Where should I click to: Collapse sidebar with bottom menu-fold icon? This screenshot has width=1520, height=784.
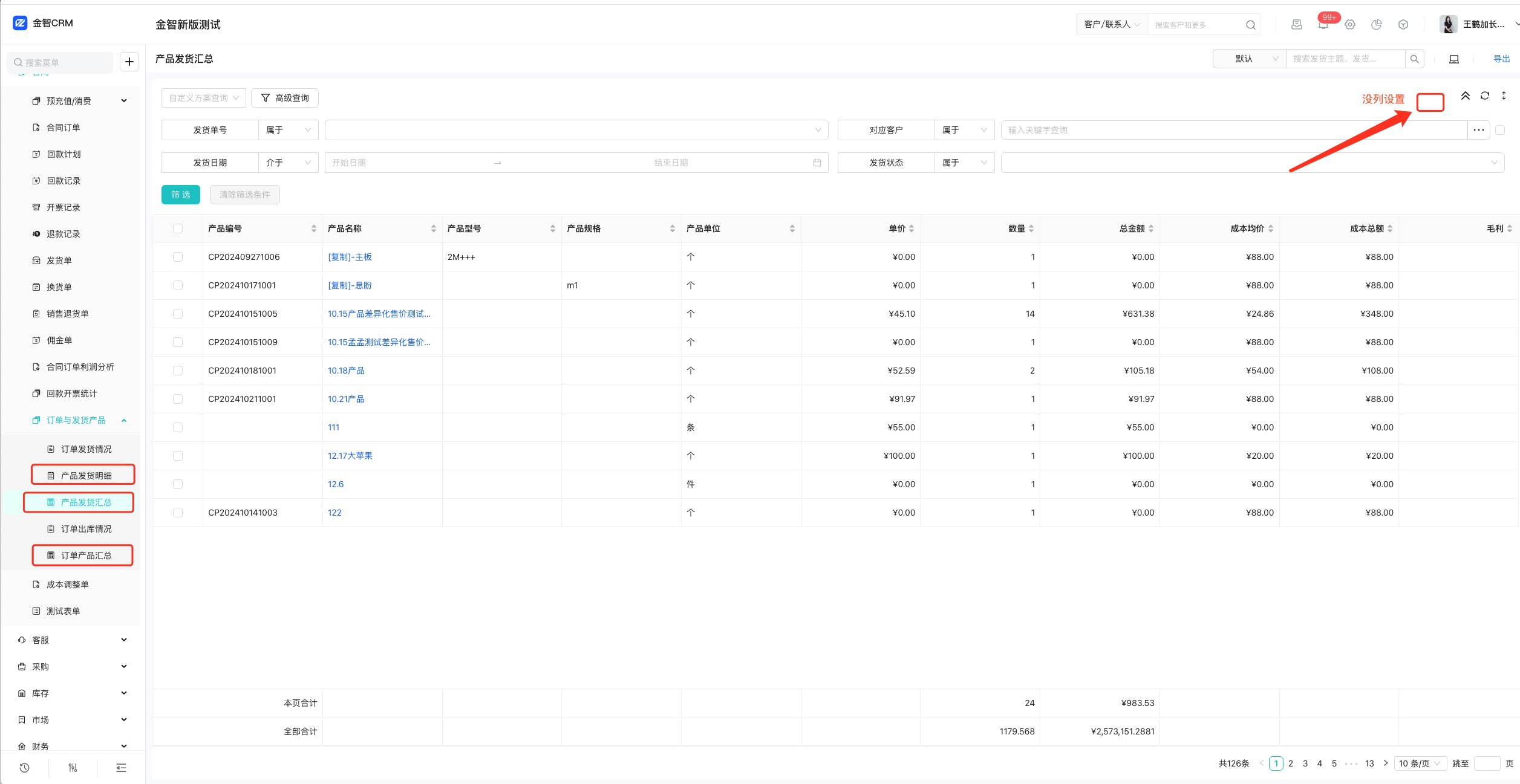121,768
